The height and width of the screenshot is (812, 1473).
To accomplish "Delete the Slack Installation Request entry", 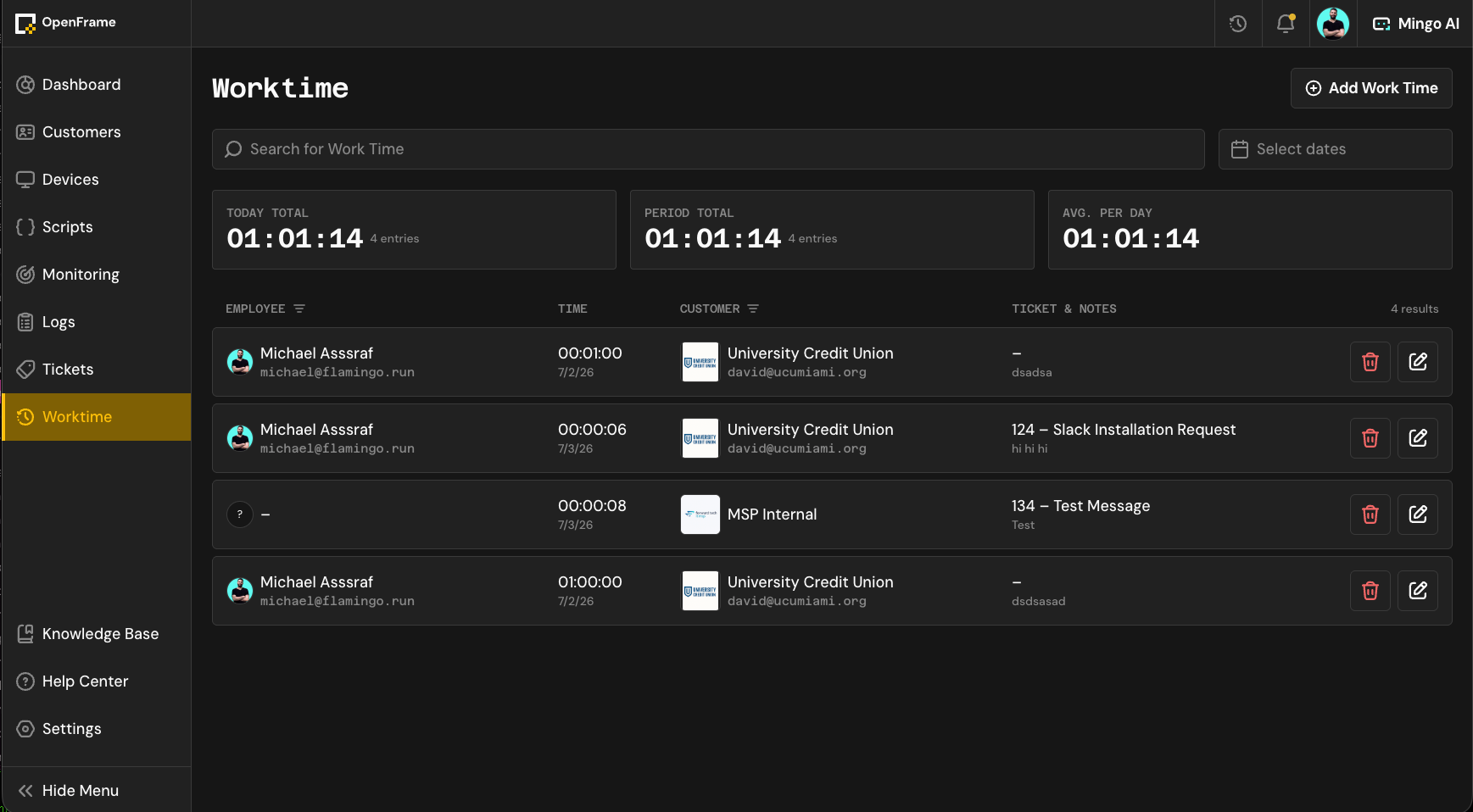I will [1370, 438].
